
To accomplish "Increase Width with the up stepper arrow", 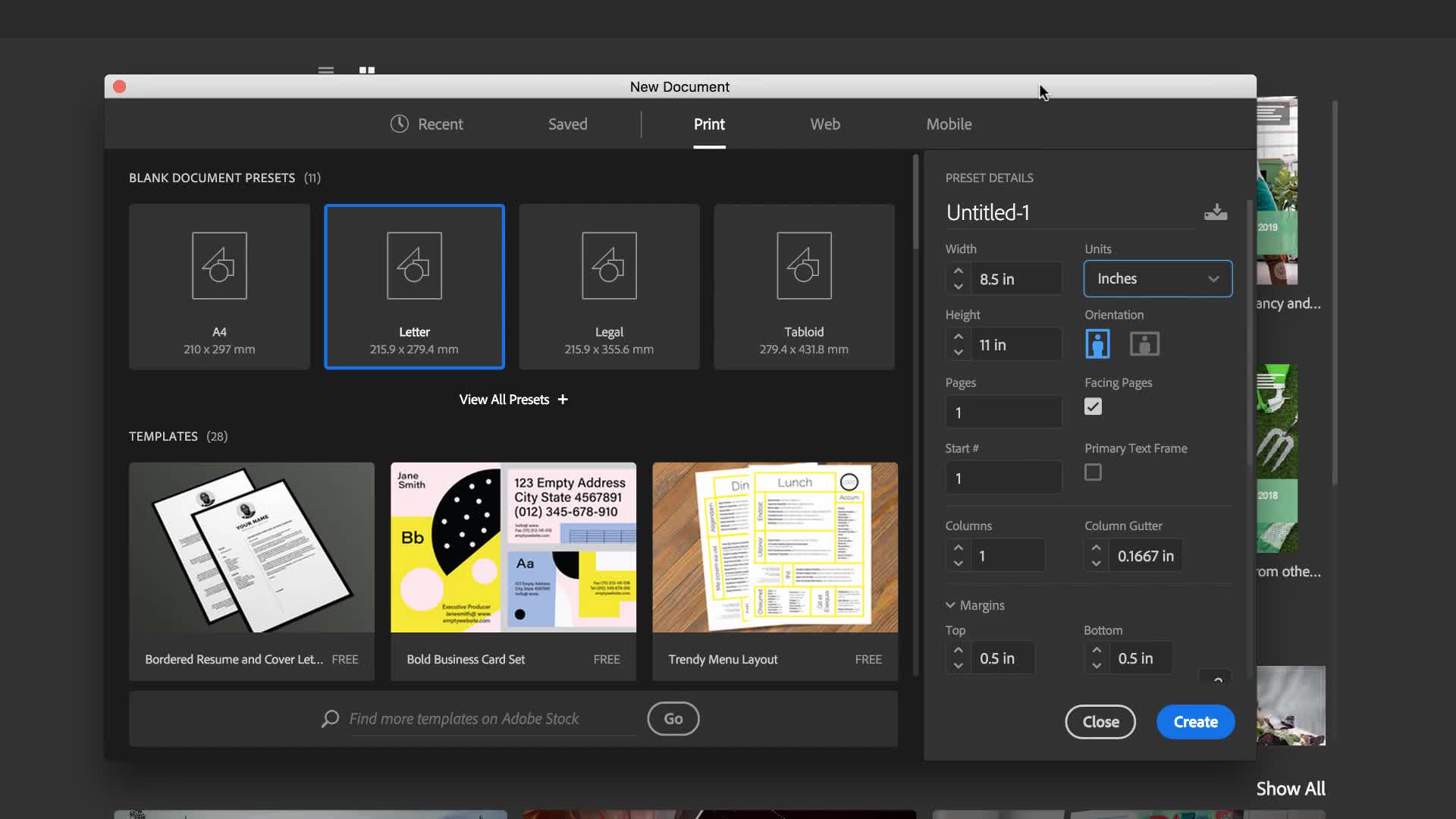I will pos(959,271).
